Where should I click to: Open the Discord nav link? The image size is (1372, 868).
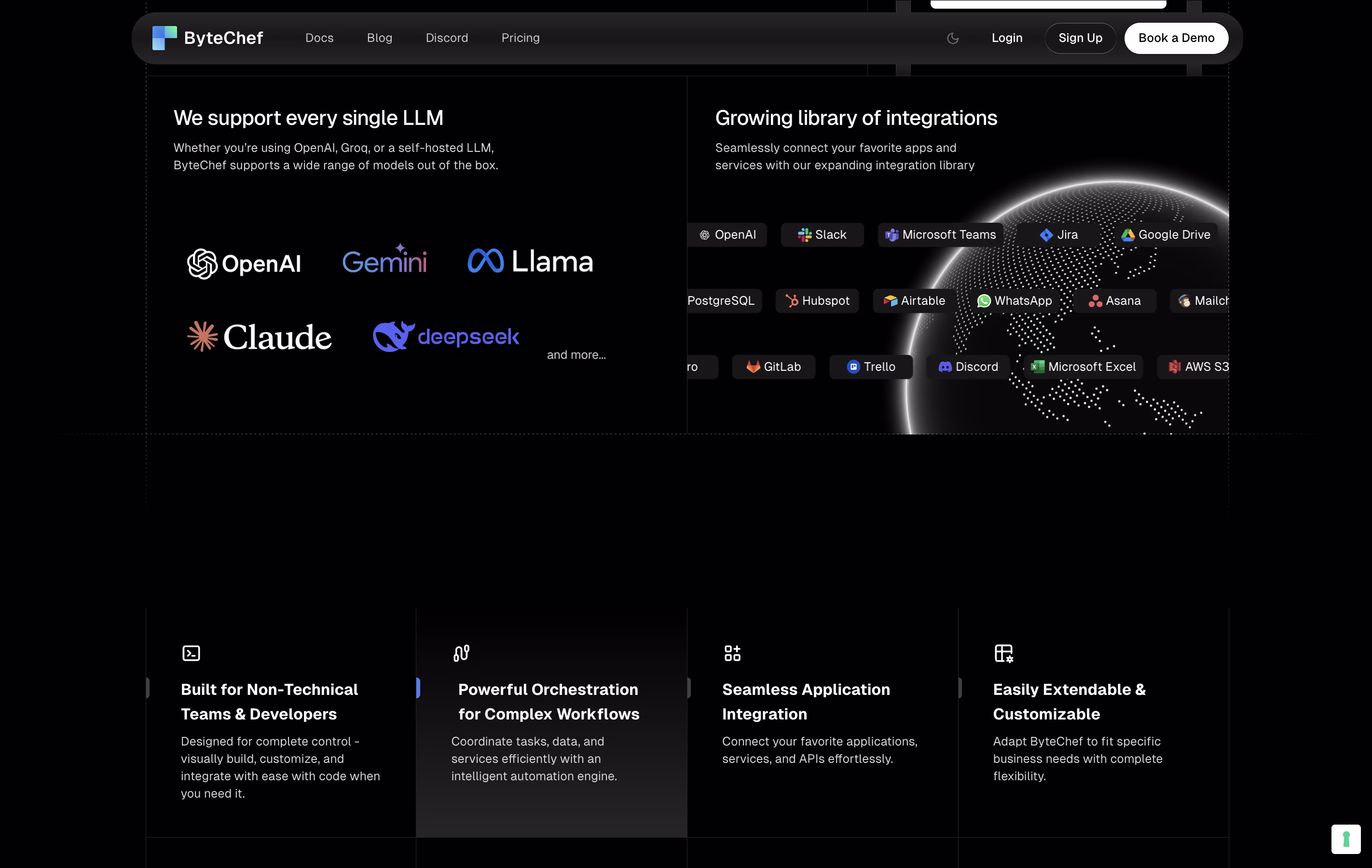coord(447,38)
